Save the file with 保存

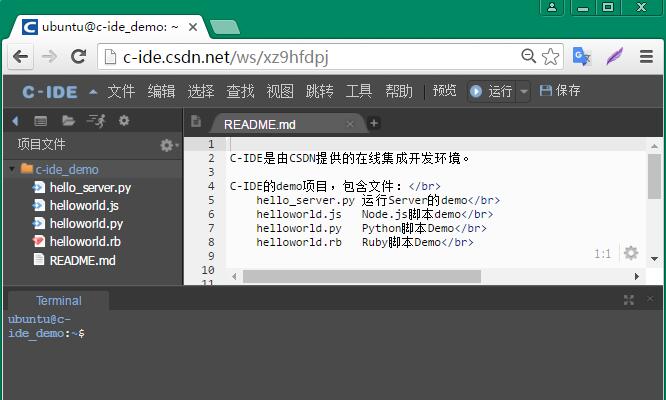[x=560, y=90]
